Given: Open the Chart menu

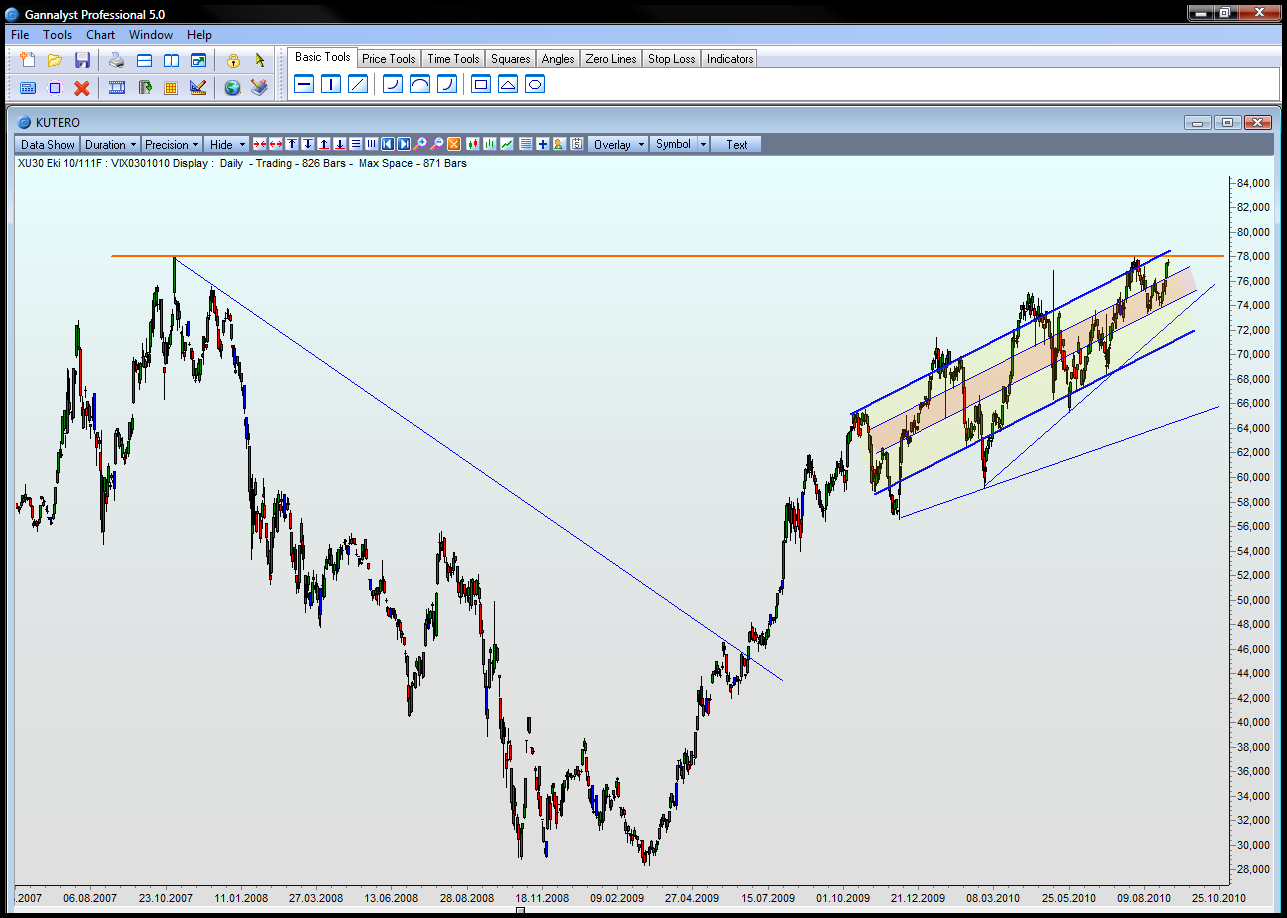Looking at the screenshot, I should tap(100, 35).
